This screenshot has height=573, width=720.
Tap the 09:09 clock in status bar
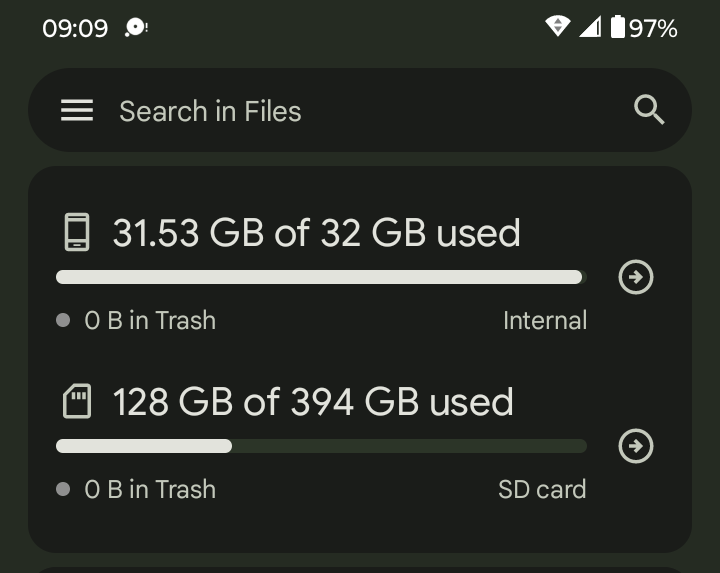[x=75, y=28]
